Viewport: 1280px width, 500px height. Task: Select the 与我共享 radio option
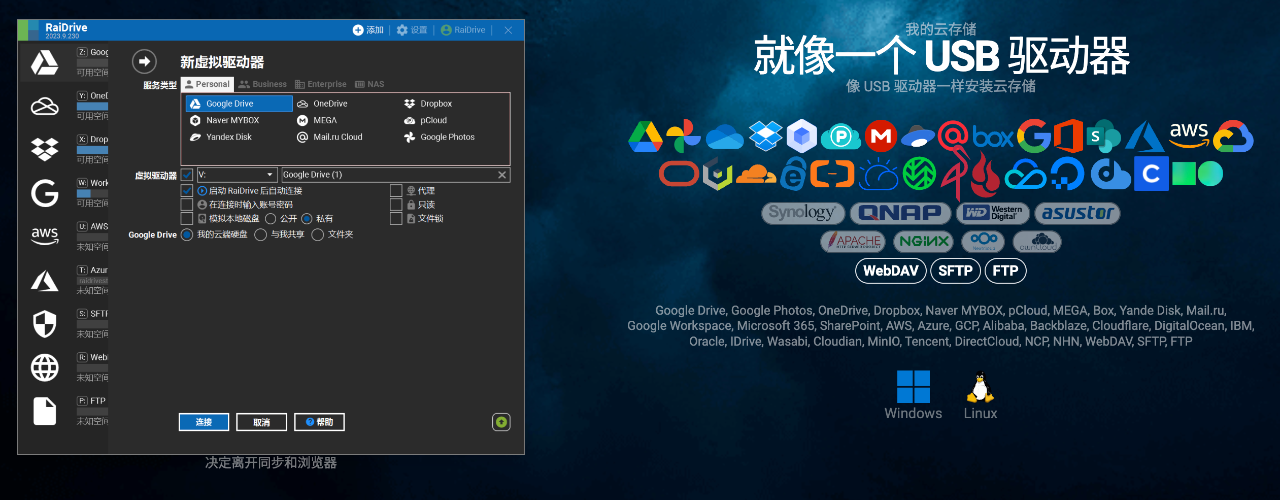261,235
